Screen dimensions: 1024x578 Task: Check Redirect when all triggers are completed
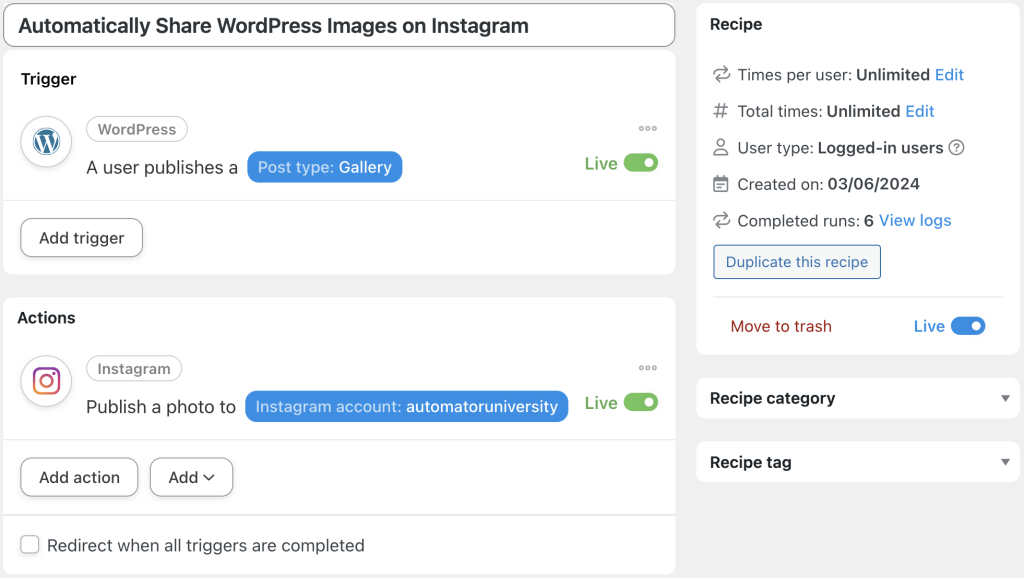[29, 544]
